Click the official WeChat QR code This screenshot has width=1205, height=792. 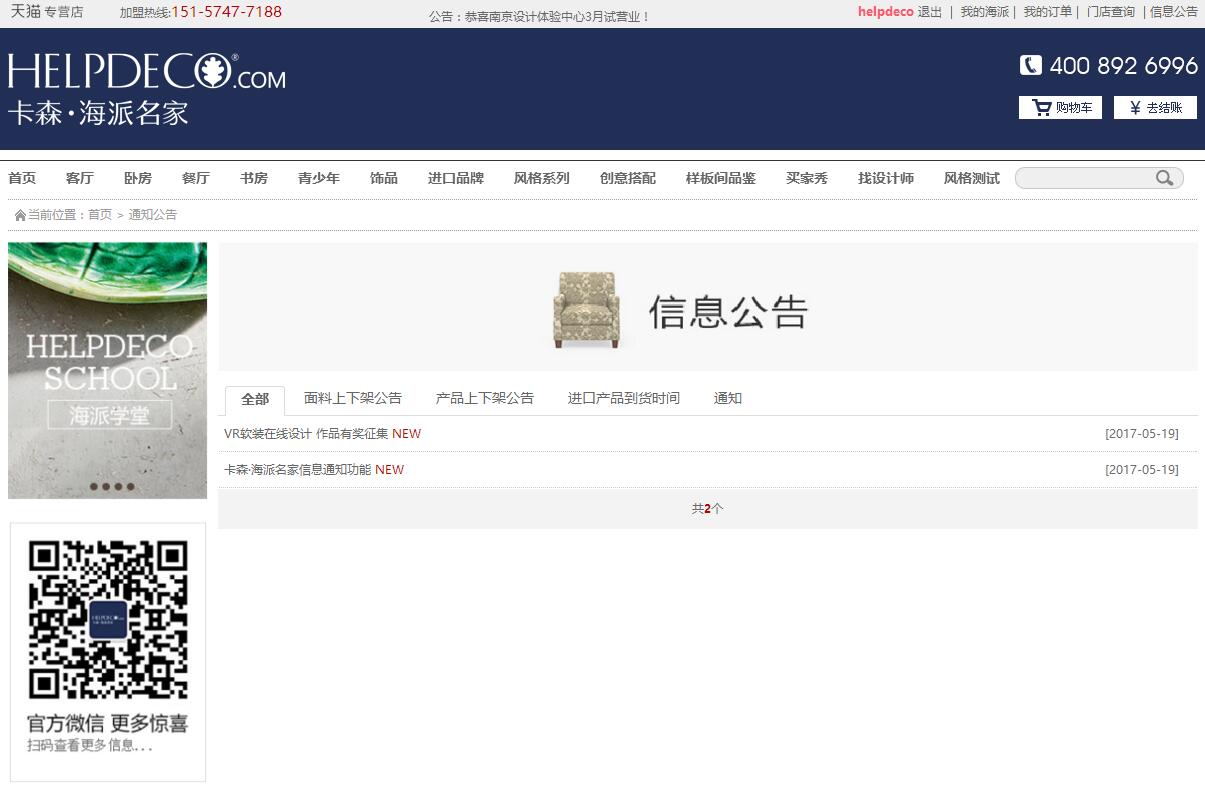pyautogui.click(x=108, y=620)
